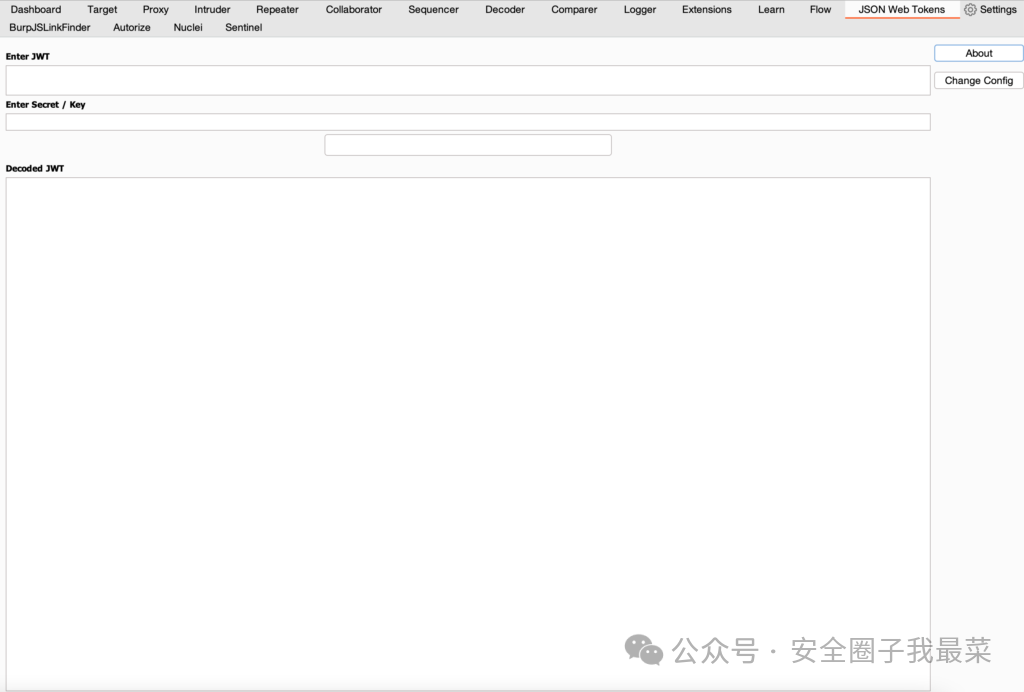Image resolution: width=1024 pixels, height=692 pixels.
Task: Click the empty status box below the key field
Action: (468, 145)
